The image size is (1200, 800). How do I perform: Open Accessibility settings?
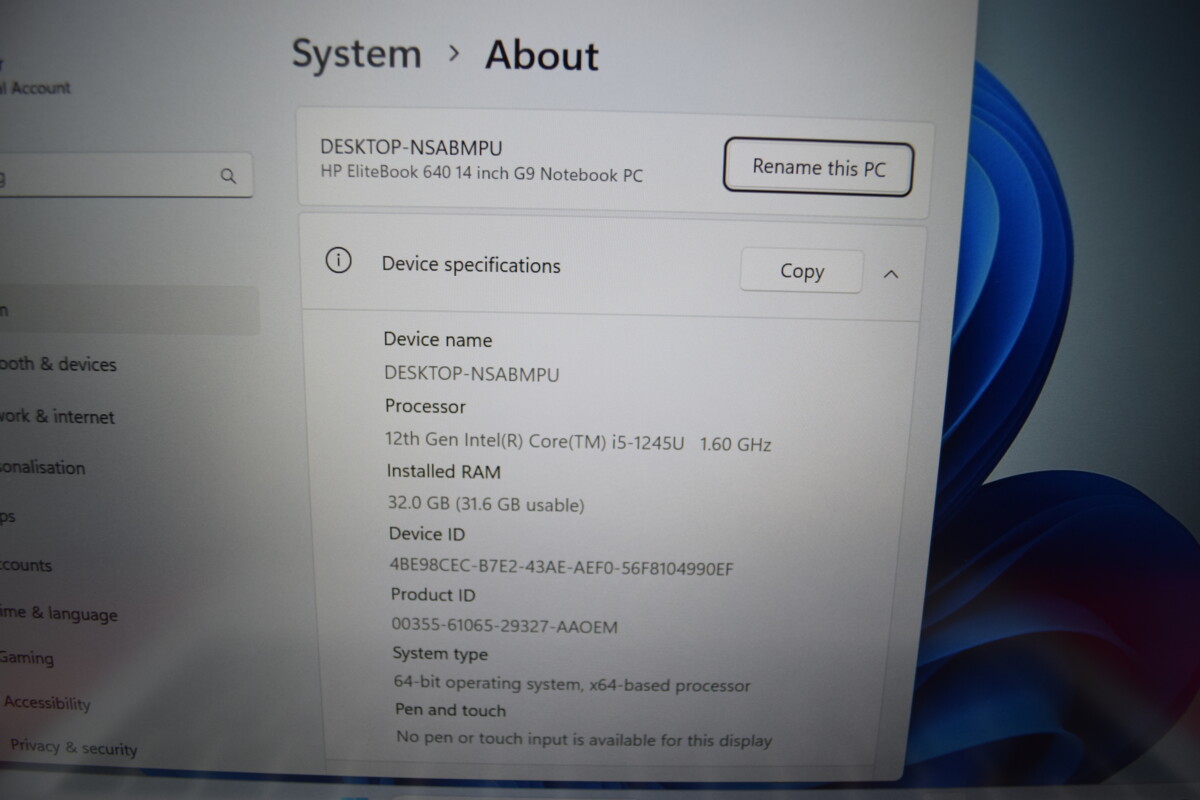47,703
